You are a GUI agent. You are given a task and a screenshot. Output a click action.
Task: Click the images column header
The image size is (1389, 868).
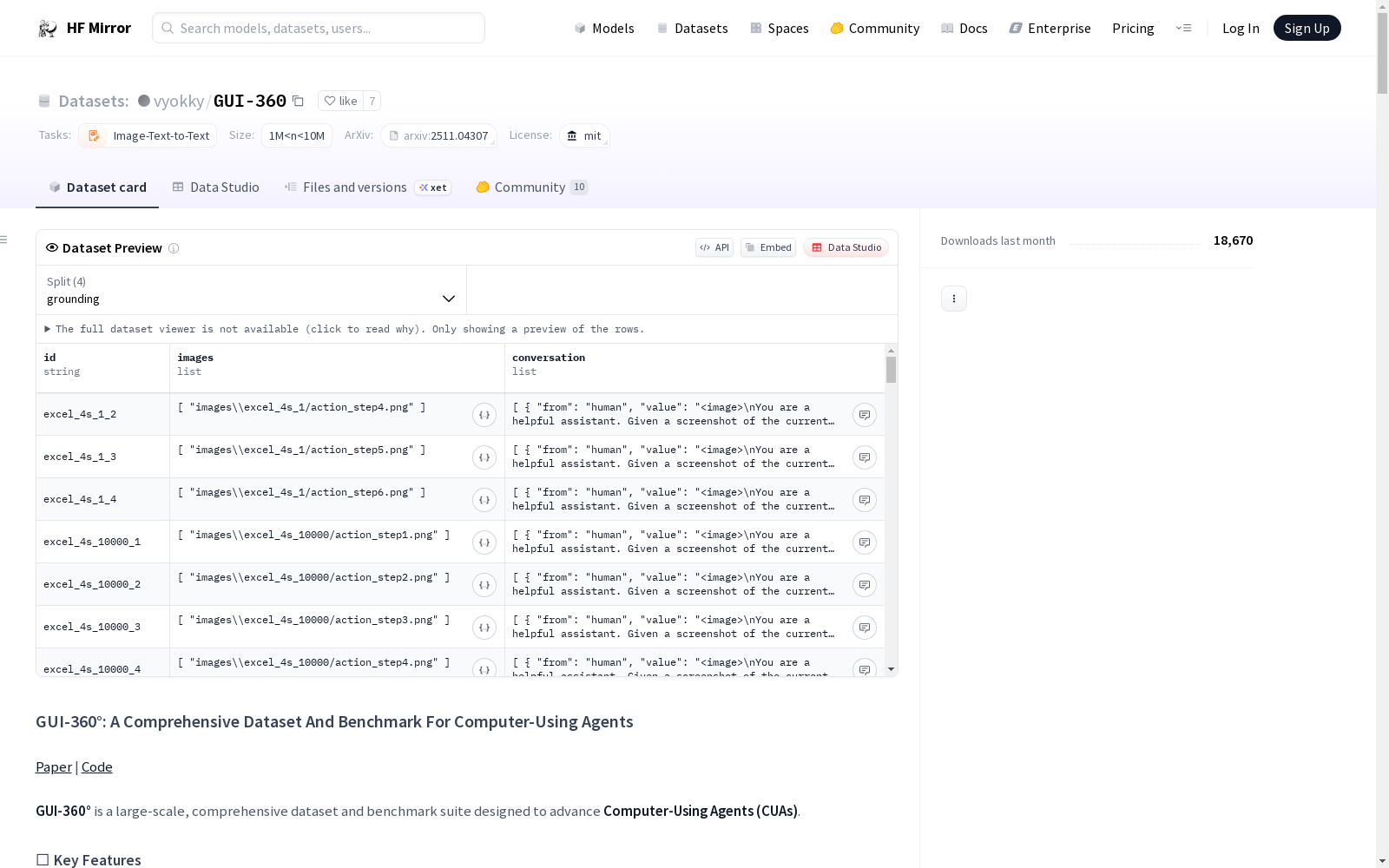338,368
